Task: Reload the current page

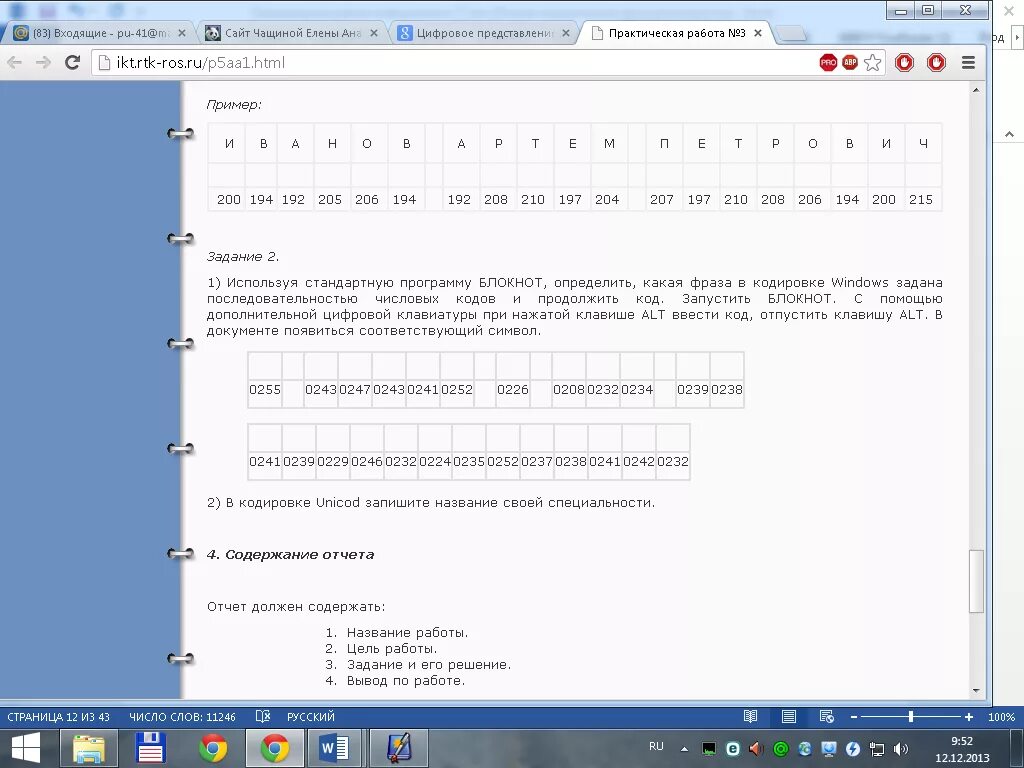Action: point(72,63)
